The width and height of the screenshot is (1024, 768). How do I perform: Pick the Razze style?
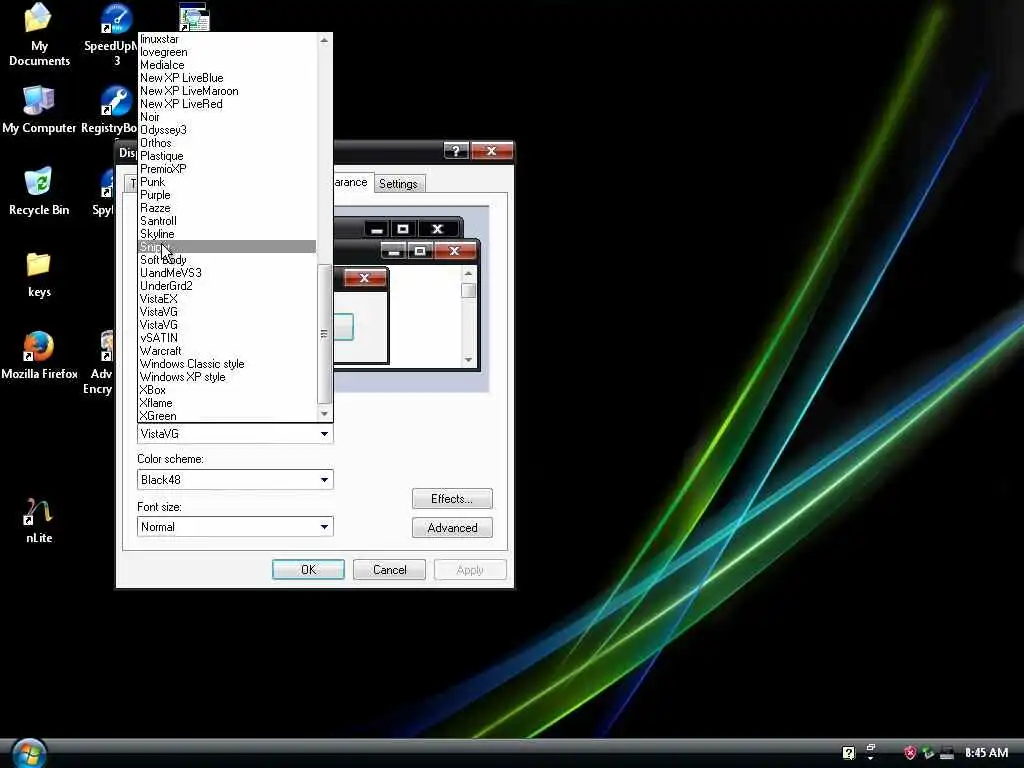point(227,208)
